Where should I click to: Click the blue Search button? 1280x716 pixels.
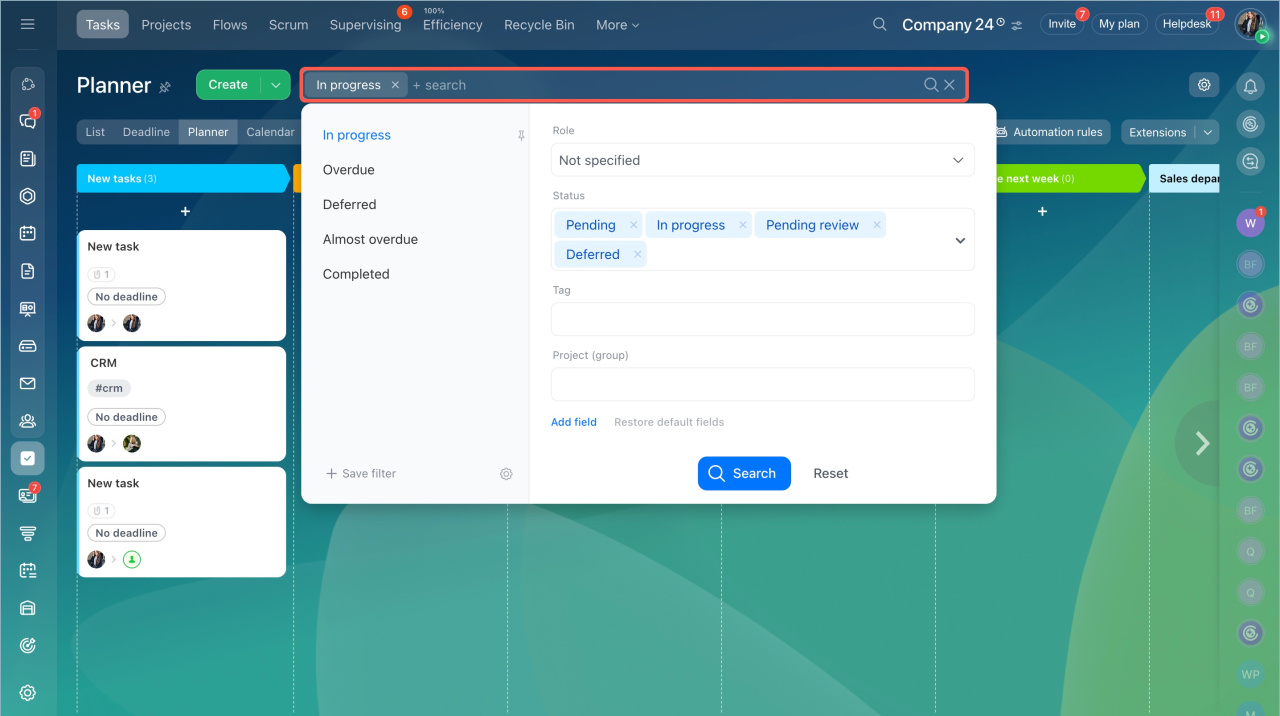[x=744, y=474]
